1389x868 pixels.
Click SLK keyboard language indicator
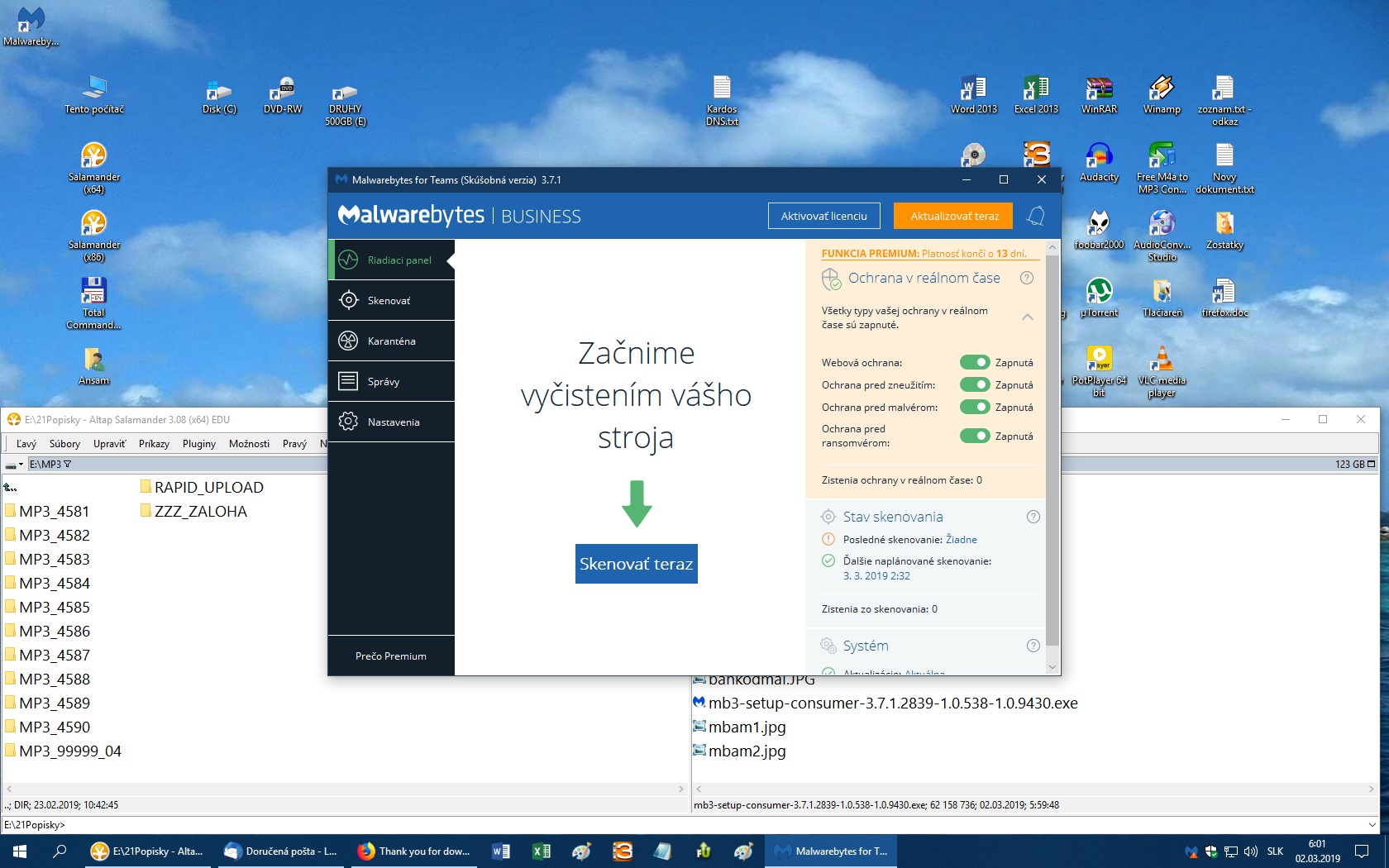[x=1276, y=851]
